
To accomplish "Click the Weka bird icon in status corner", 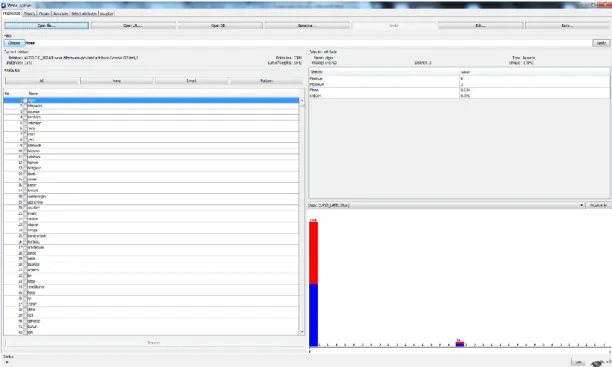I will (x=597, y=363).
